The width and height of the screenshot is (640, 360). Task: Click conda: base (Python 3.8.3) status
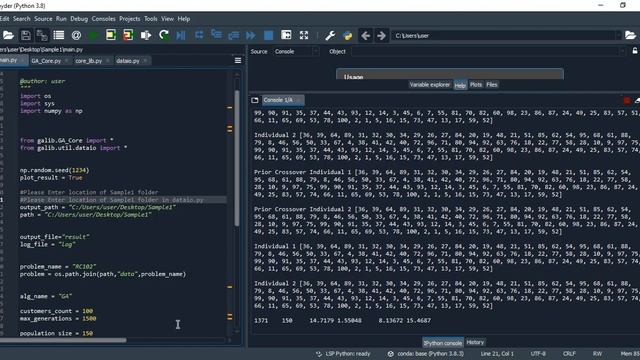coord(426,354)
